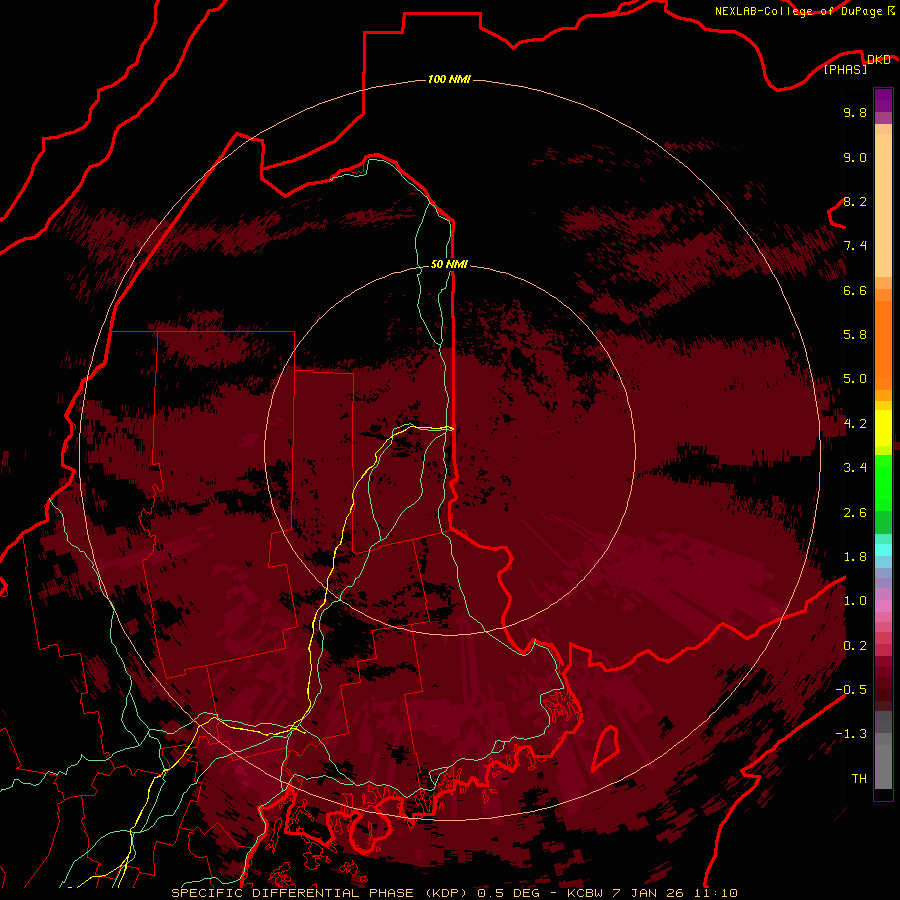Pick the purple segment of the color bar
This screenshot has height=900, width=900.
point(883,100)
